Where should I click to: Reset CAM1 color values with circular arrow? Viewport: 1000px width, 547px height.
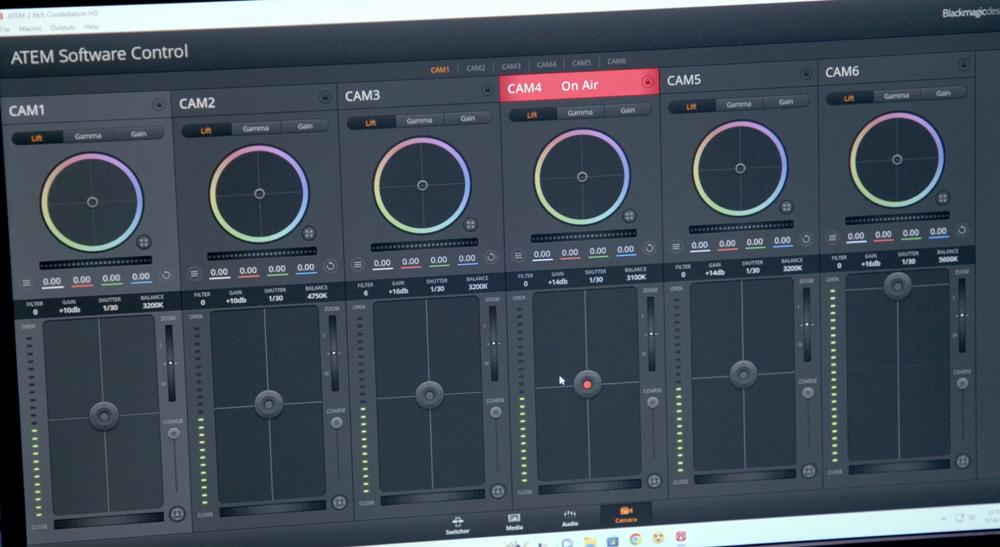pos(166,275)
